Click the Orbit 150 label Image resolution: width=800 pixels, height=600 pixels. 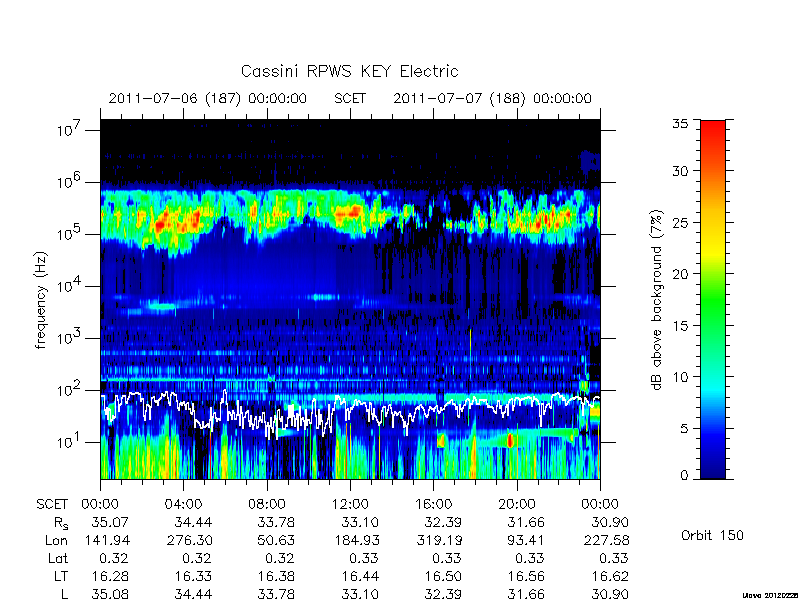point(712,535)
